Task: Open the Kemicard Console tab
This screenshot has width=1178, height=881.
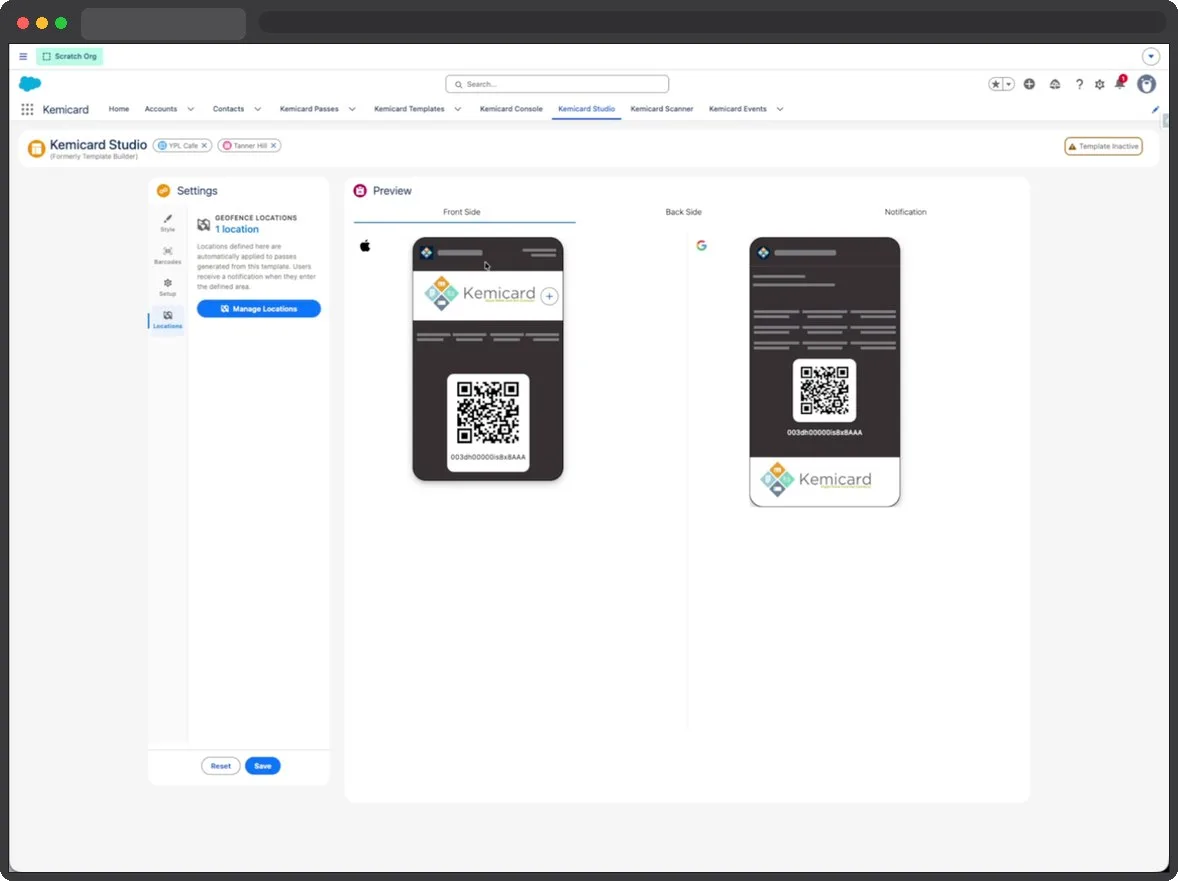Action: point(511,109)
